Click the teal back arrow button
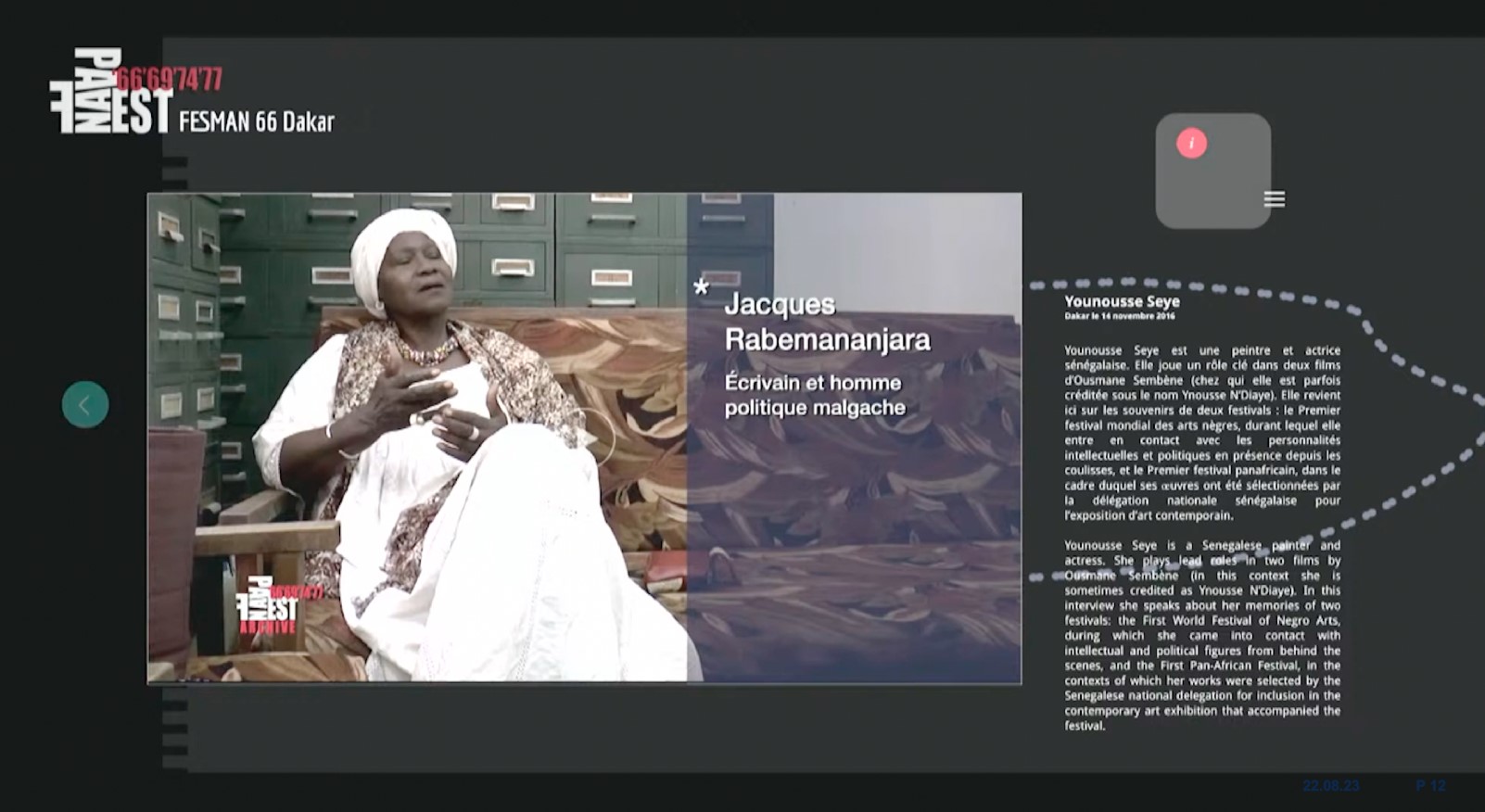This screenshot has height=812, width=1485. click(85, 405)
